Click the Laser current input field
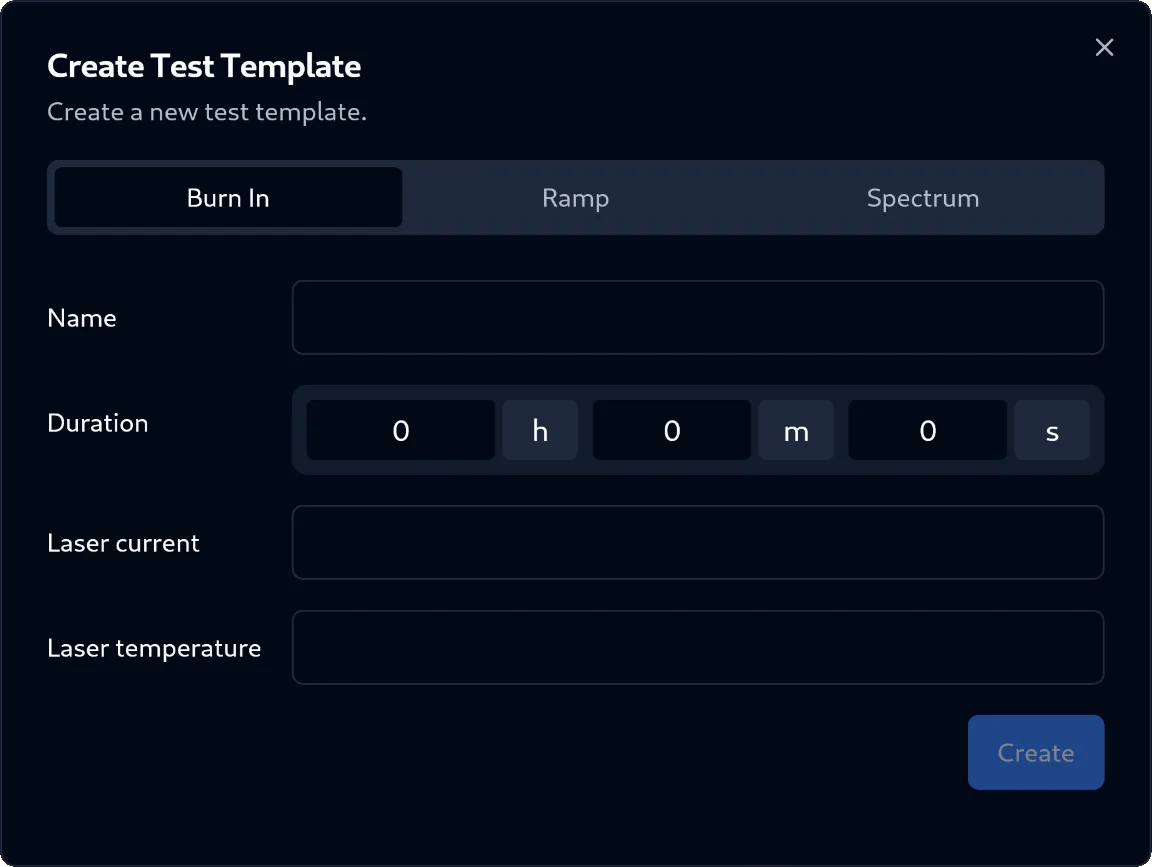Screen dimensions: 1152x867 point(697,542)
